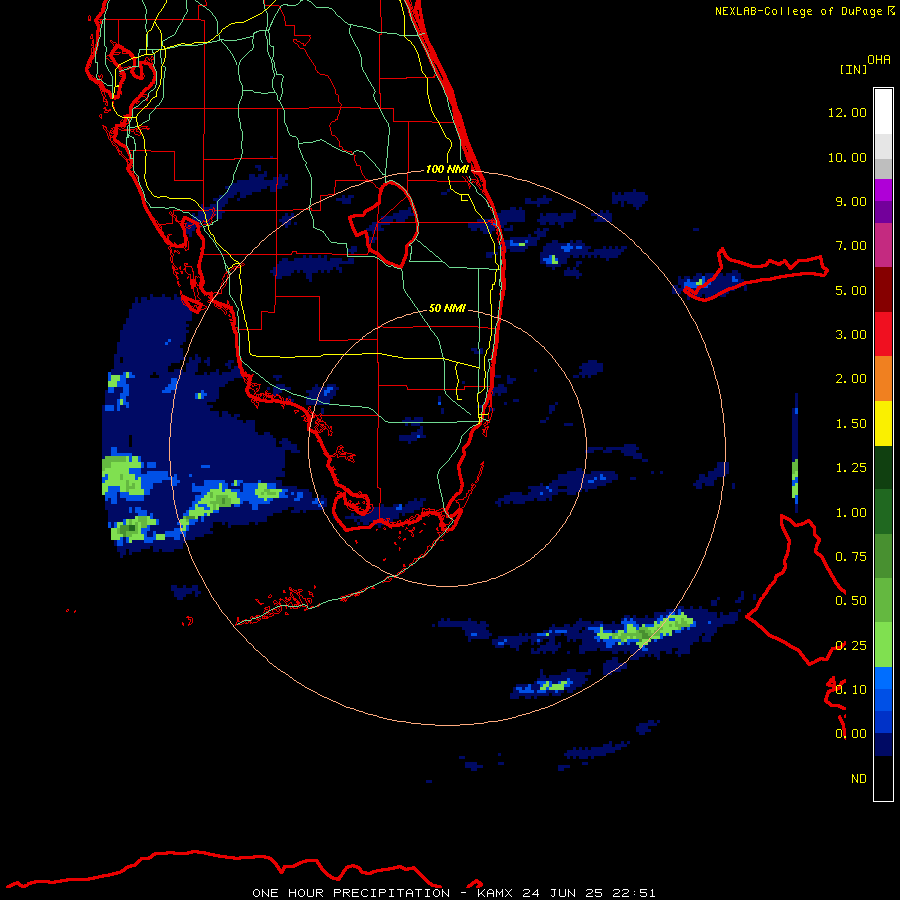
Task: Select the ND legend label
Action: [859, 779]
